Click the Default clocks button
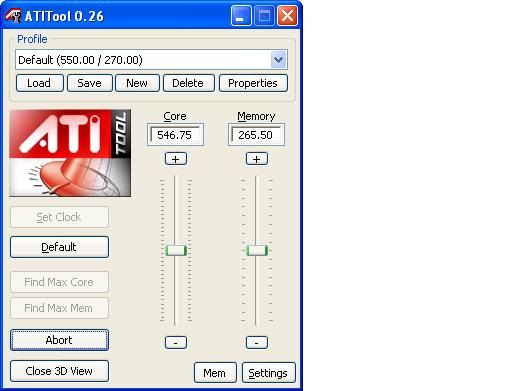The height and width of the screenshot is (391, 512). point(59,247)
